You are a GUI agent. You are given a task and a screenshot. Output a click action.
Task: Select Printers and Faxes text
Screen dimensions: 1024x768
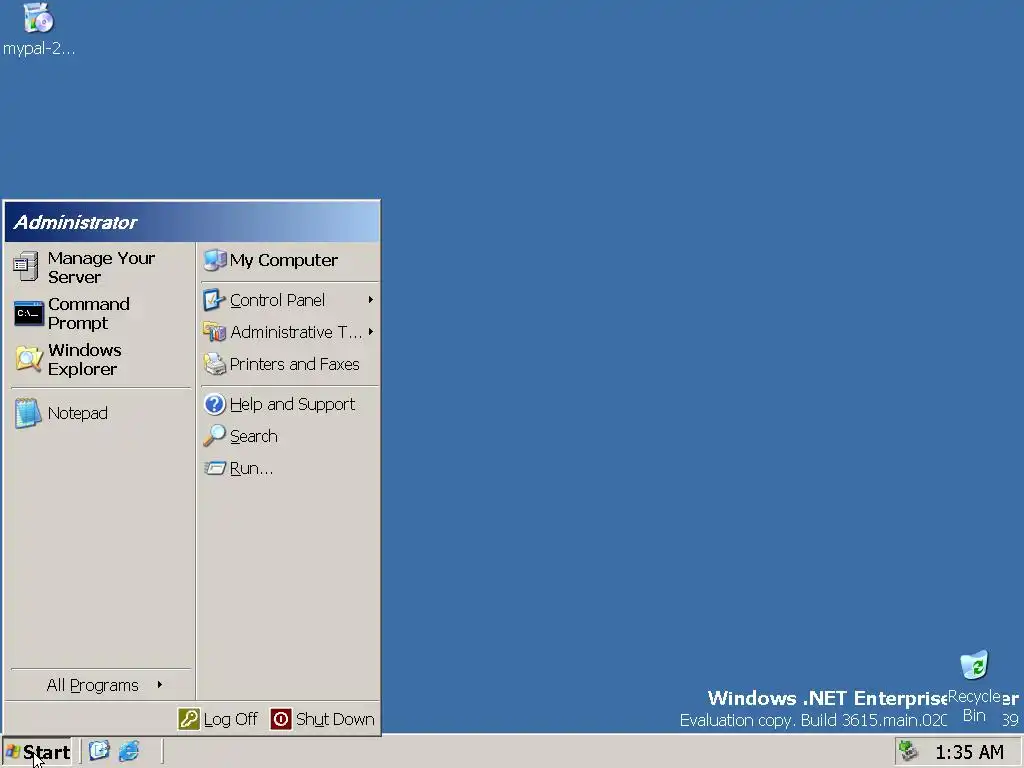pyautogui.click(x=295, y=364)
